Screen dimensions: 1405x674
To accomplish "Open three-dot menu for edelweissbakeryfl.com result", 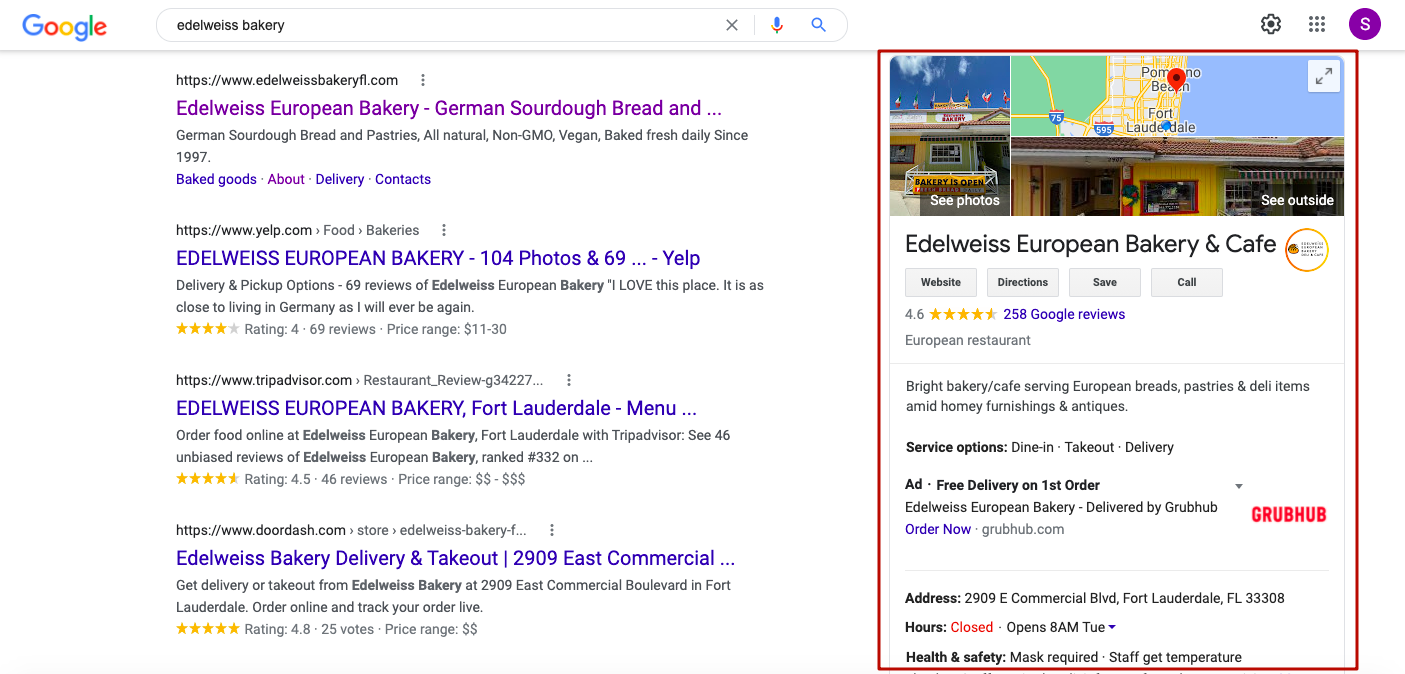I will pos(423,80).
